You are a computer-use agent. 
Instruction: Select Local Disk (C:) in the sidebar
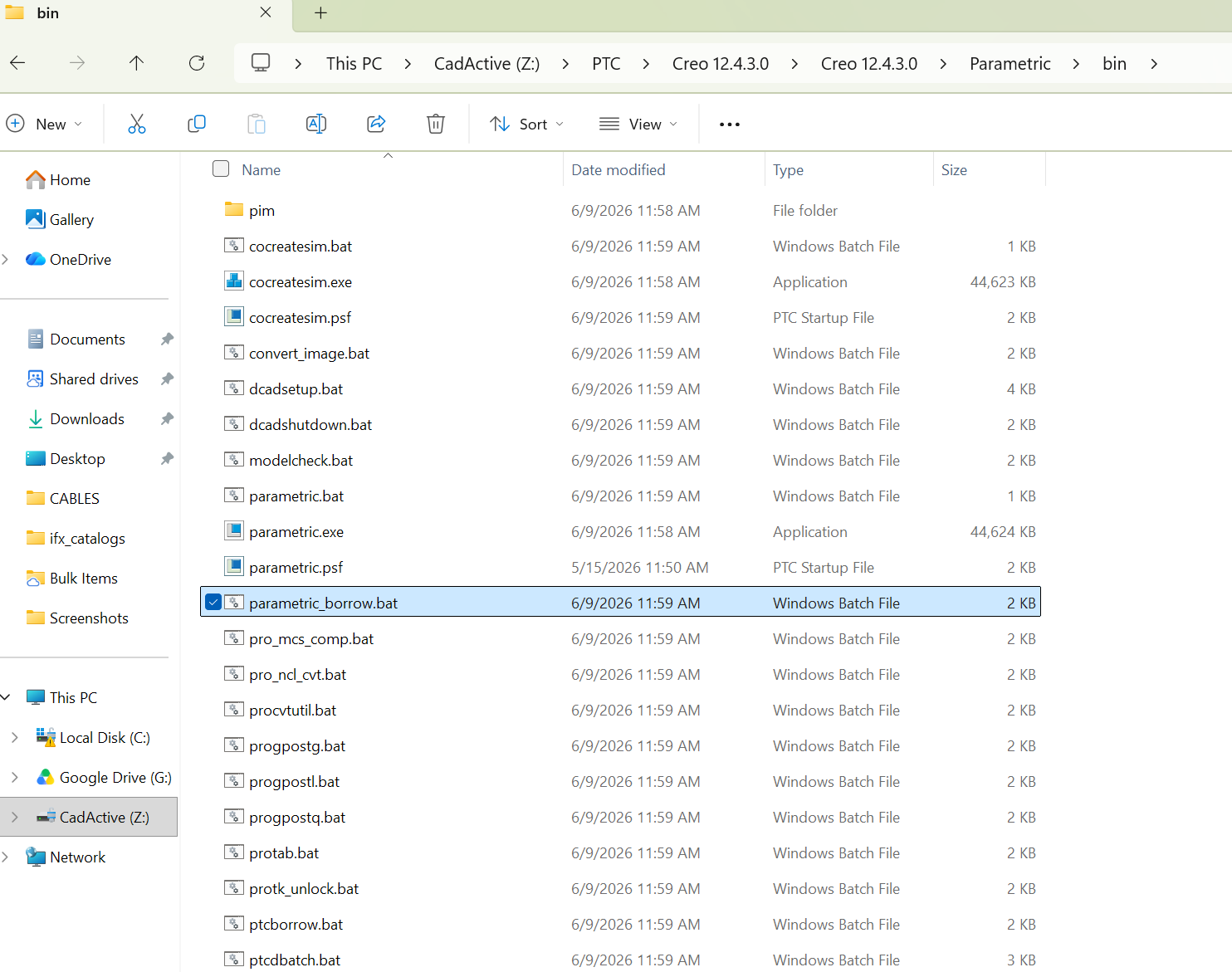click(93, 737)
